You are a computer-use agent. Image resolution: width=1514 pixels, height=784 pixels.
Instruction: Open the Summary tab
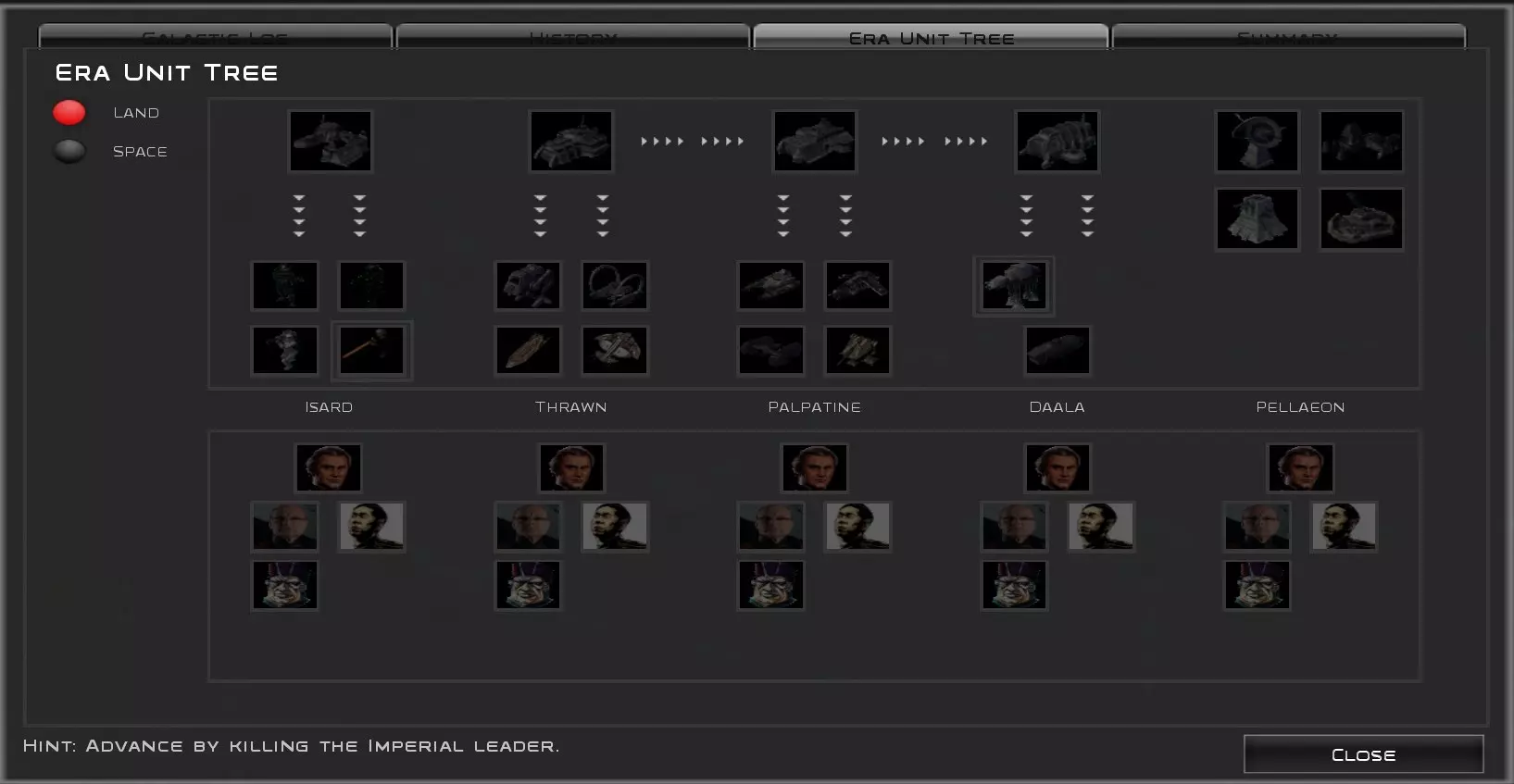[1288, 37]
